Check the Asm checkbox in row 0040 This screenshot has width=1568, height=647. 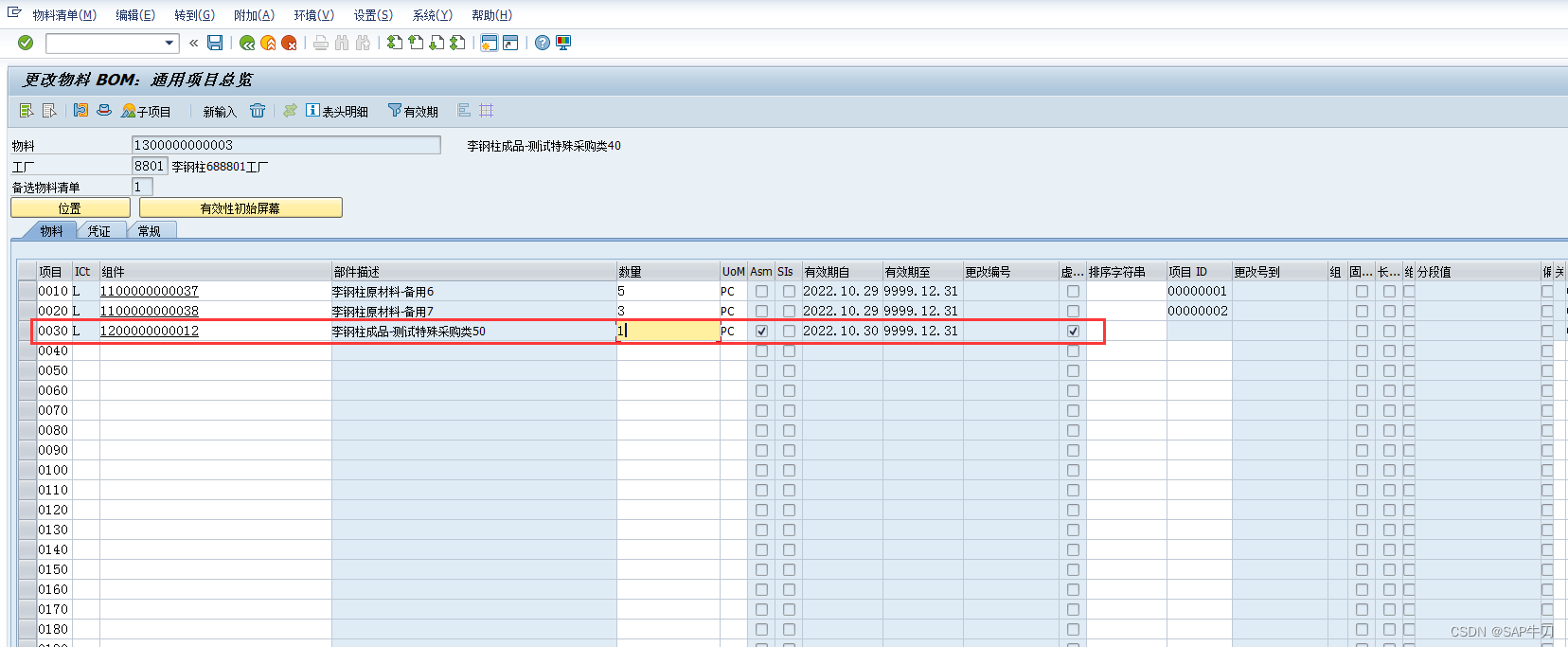click(x=761, y=351)
